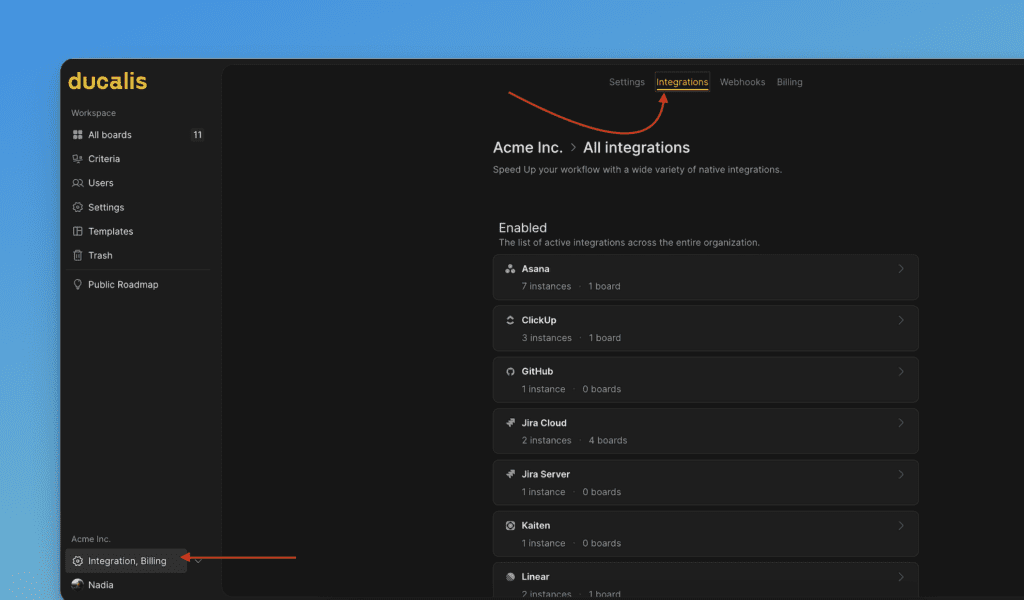Switch to the Webhooks tab
The height and width of the screenshot is (600, 1024).
(x=742, y=82)
